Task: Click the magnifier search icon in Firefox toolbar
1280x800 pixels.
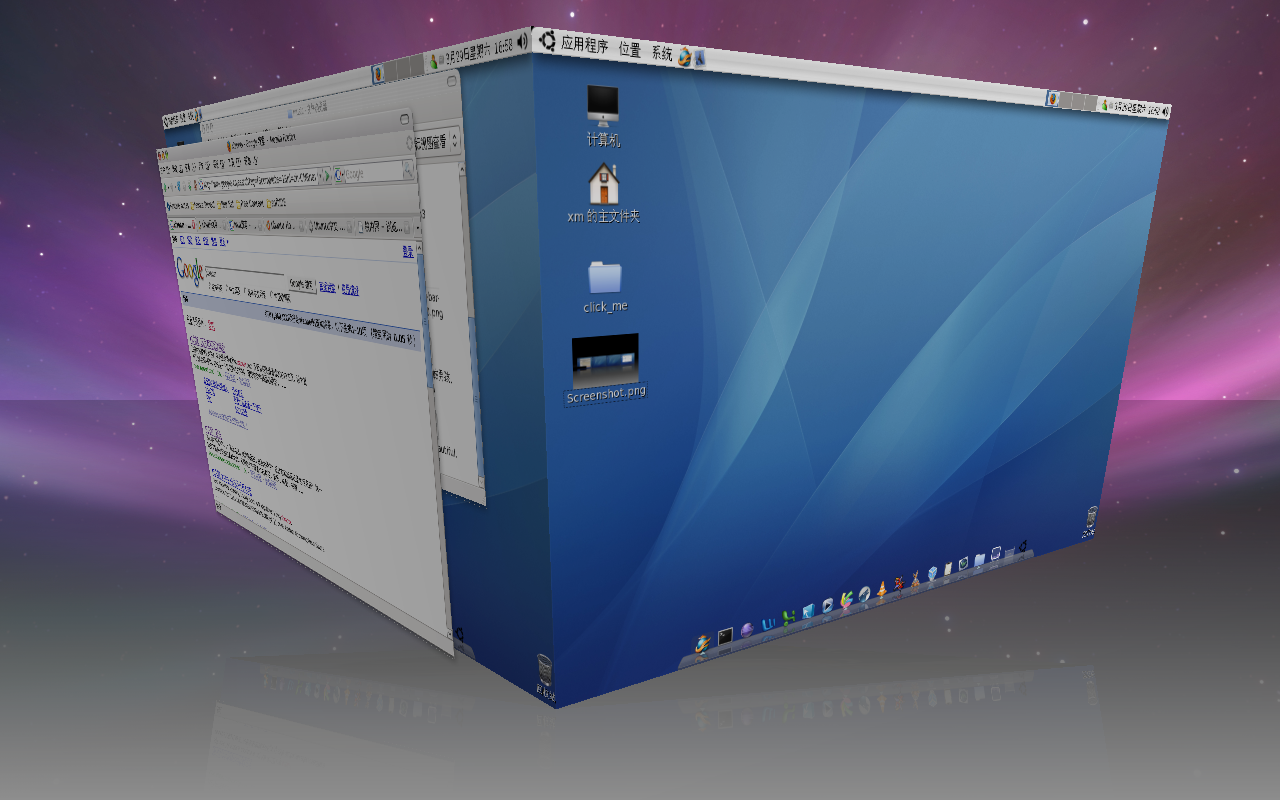Action: click(x=408, y=171)
